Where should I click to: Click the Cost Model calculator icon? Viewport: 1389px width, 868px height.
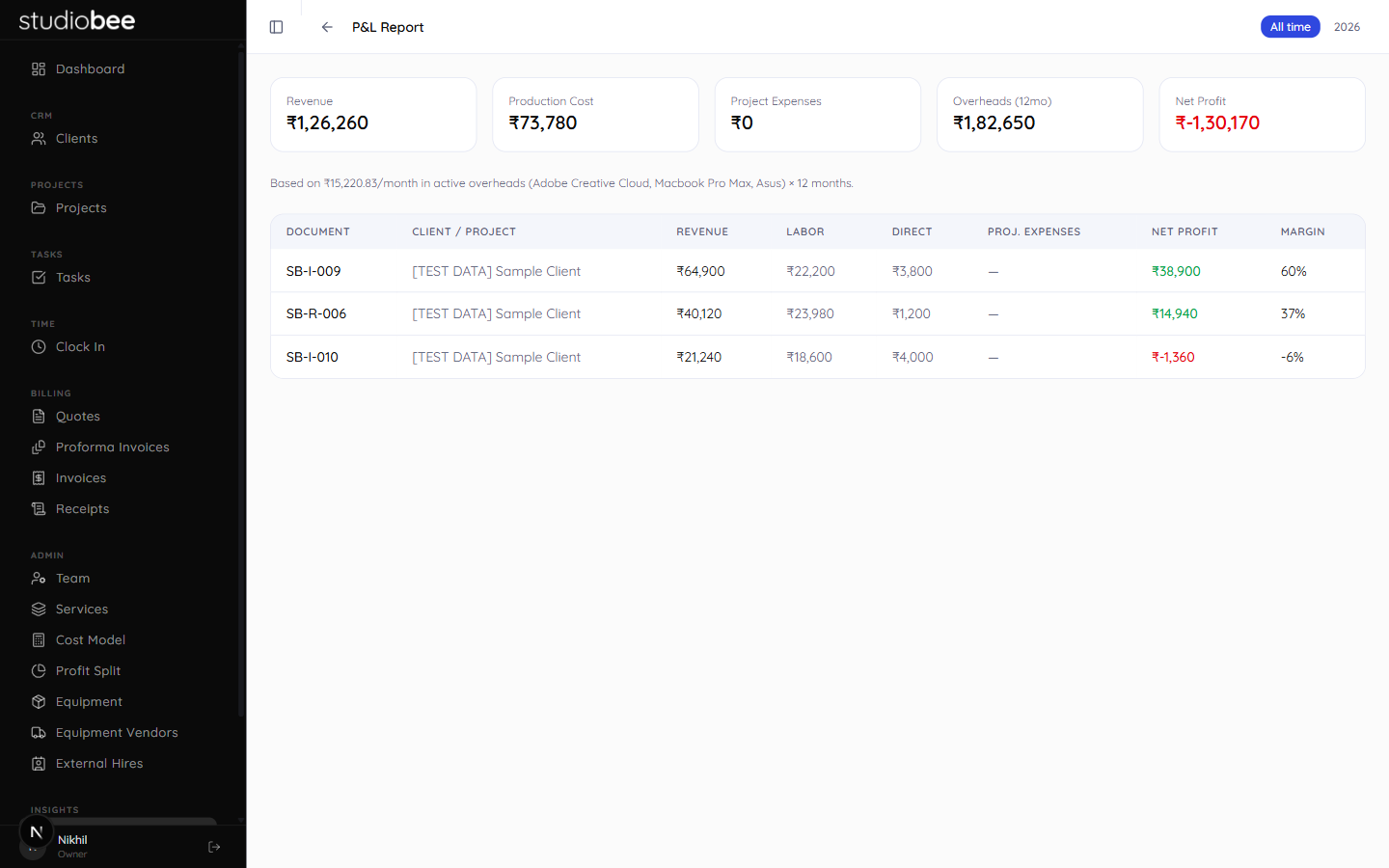(39, 640)
